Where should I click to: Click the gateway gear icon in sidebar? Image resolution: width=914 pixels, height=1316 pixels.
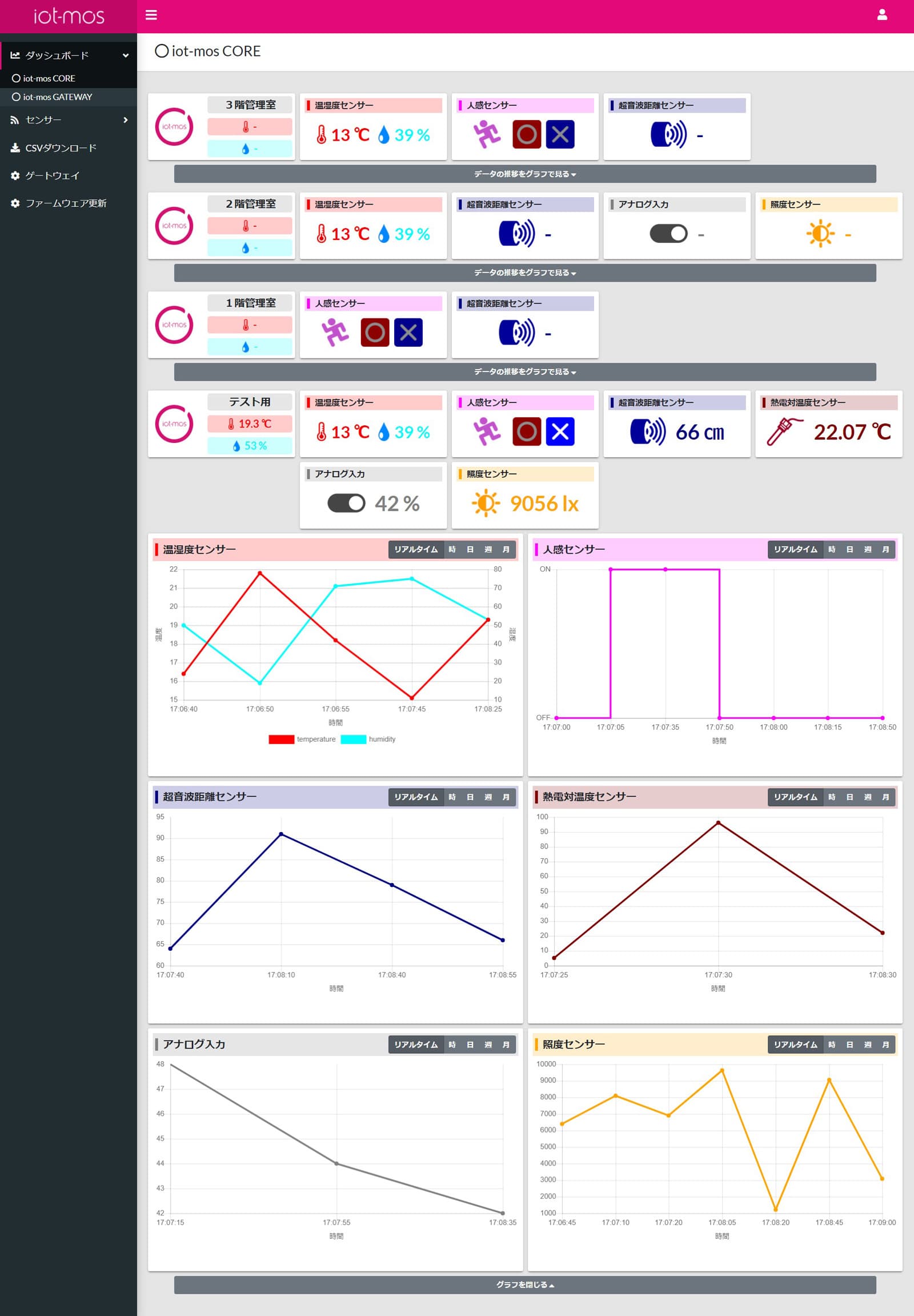[x=15, y=175]
